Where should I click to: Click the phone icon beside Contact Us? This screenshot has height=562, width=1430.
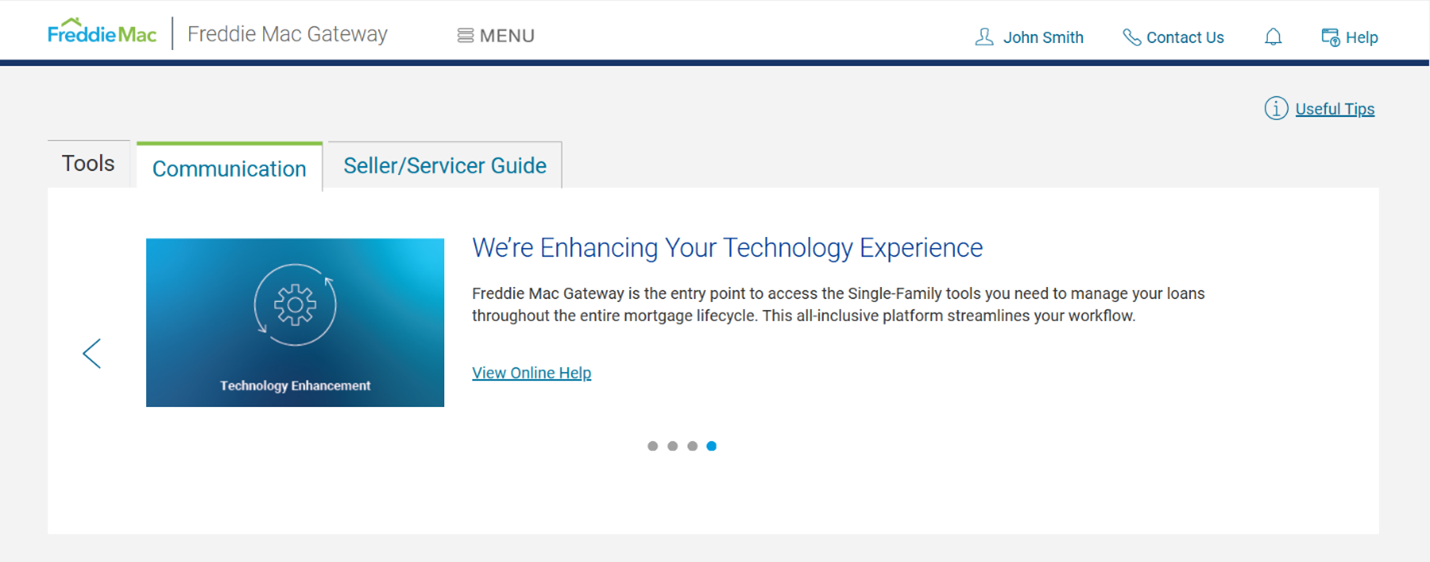[x=1131, y=37]
